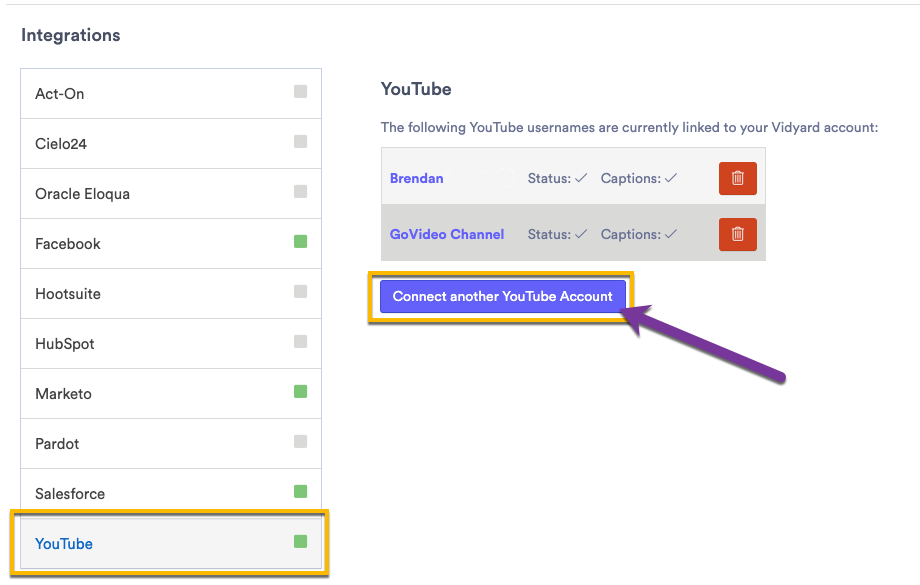Click the Oracle Eloqua status indicator
This screenshot has height=585, width=920.
299,192
